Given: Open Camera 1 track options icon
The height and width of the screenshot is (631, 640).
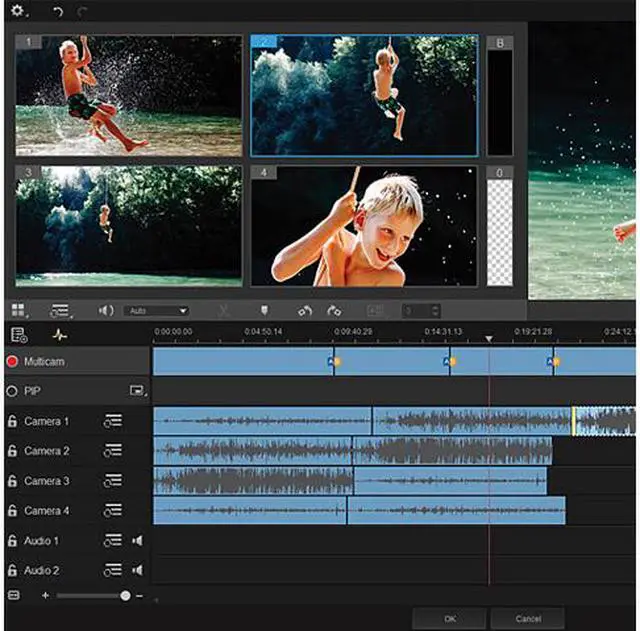Looking at the screenshot, I should 113,421.
